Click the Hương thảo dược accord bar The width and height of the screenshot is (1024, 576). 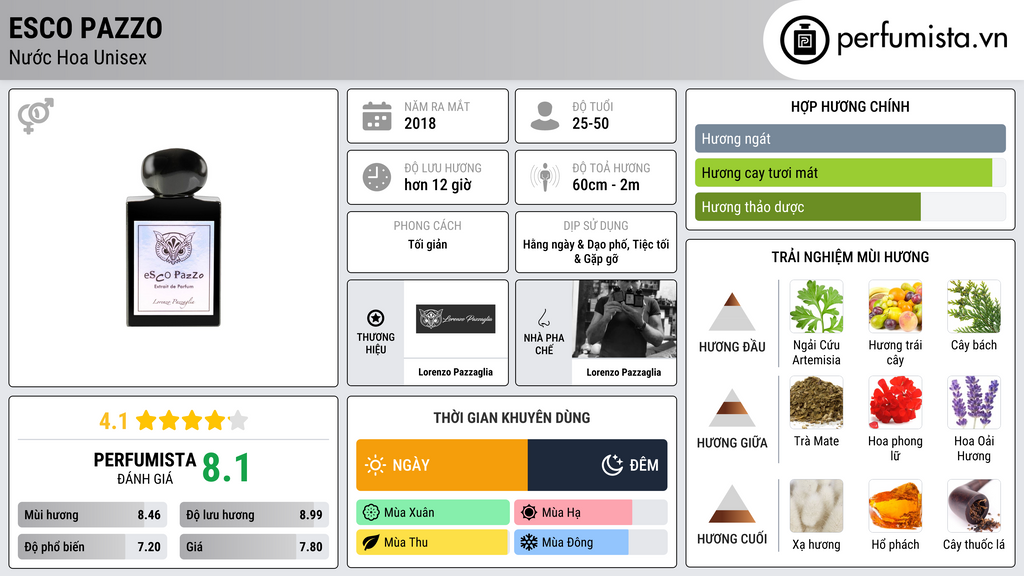850,207
